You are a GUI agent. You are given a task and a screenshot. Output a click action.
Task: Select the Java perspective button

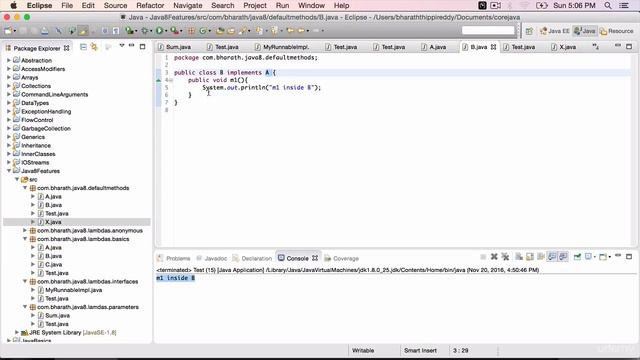click(x=584, y=31)
